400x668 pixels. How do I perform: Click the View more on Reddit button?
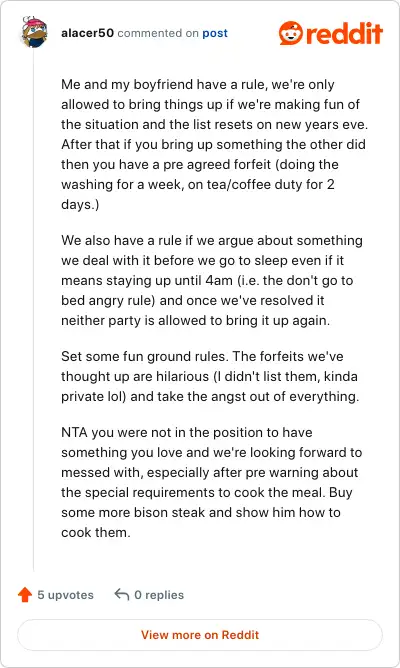pyautogui.click(x=200, y=635)
